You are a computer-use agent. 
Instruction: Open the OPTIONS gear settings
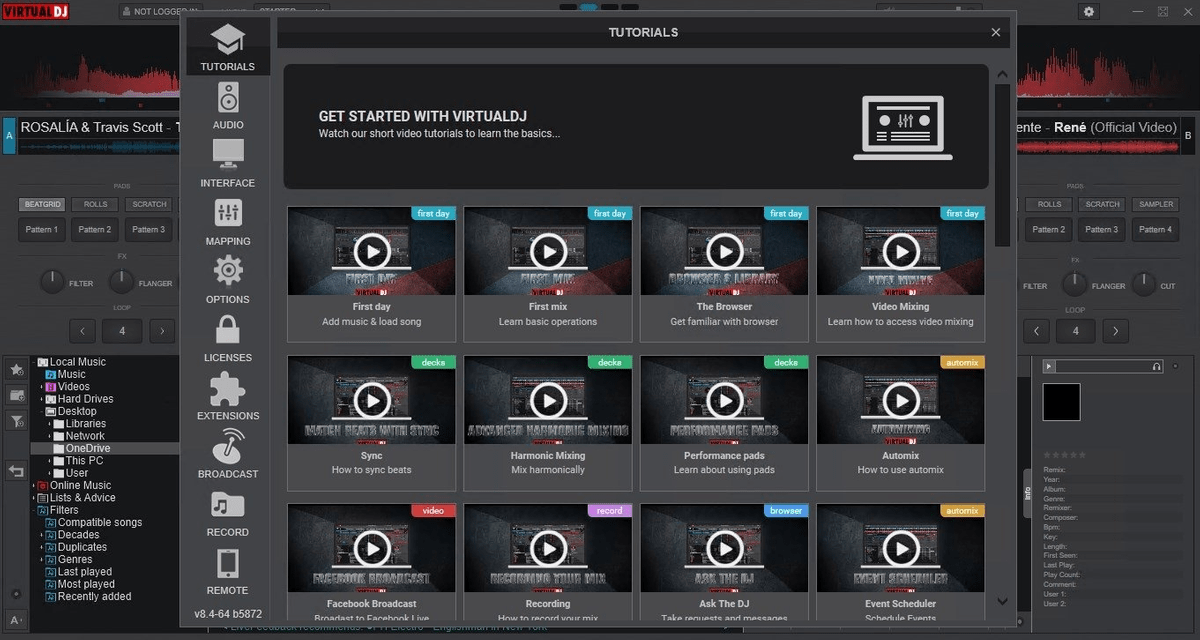227,281
